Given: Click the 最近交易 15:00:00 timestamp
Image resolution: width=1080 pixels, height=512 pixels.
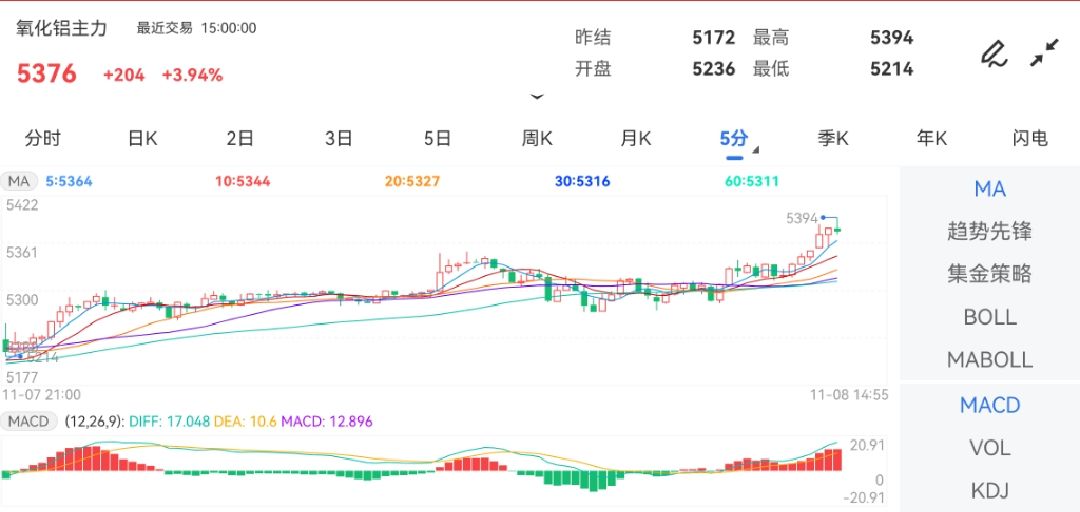Looking at the screenshot, I should click(x=196, y=28).
